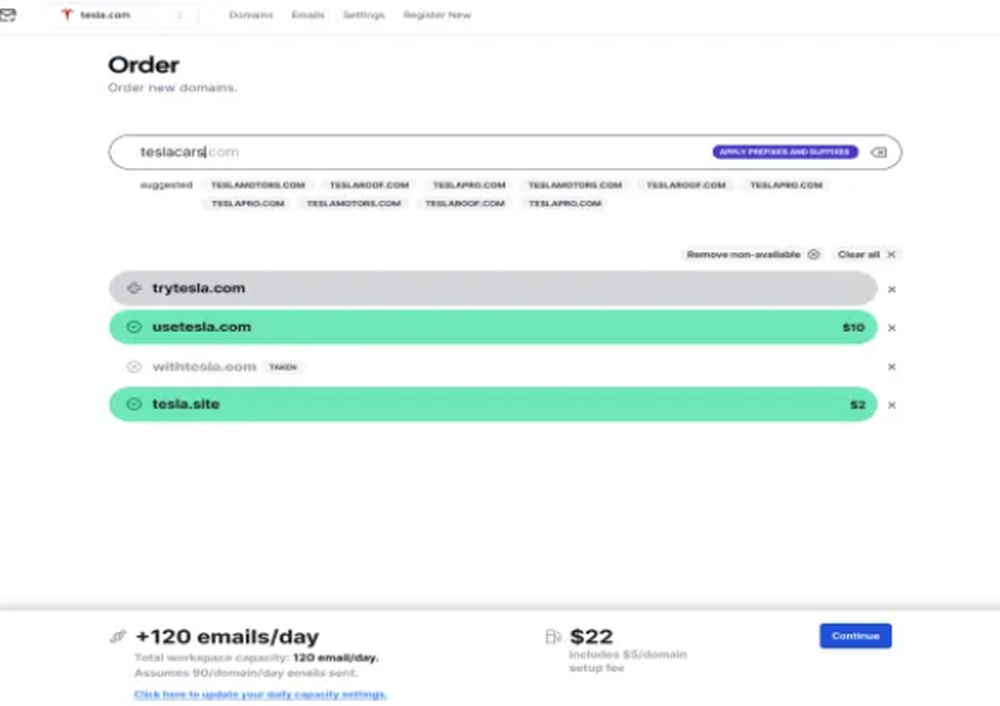Select the Register New tab
The image size is (1000, 706).
click(x=437, y=15)
